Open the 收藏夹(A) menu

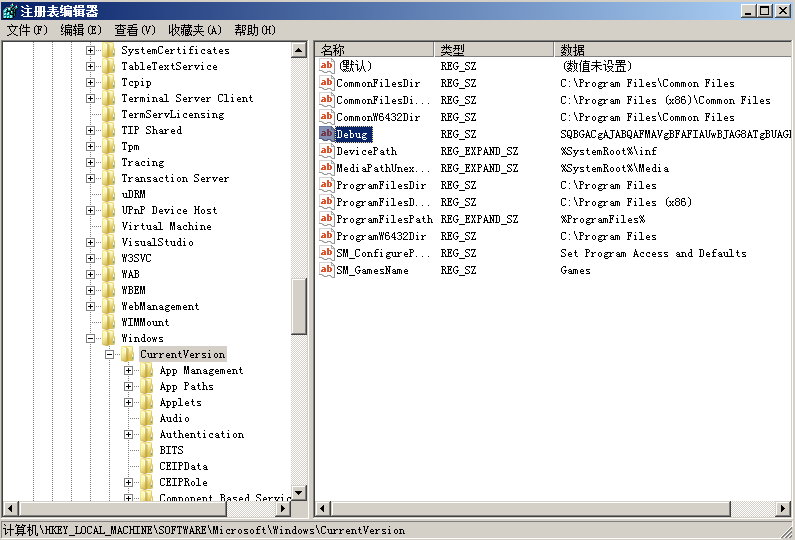[194, 30]
